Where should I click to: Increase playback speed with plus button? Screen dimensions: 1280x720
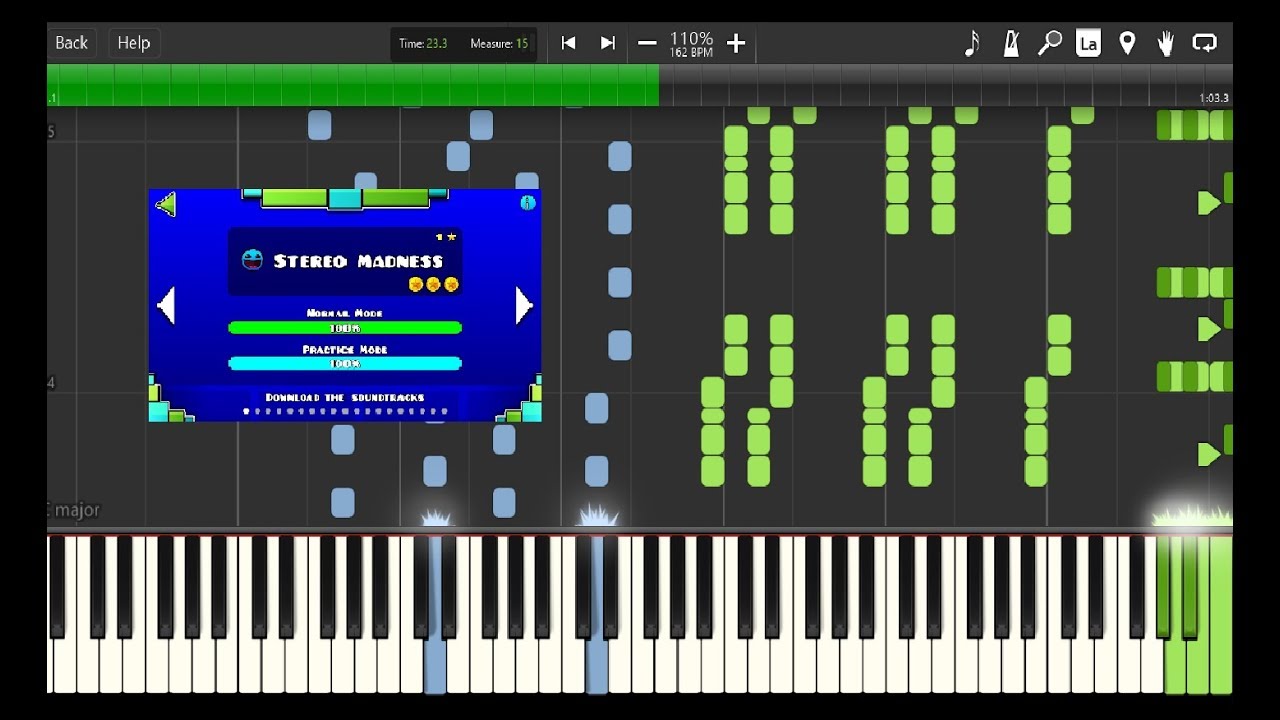tap(736, 43)
